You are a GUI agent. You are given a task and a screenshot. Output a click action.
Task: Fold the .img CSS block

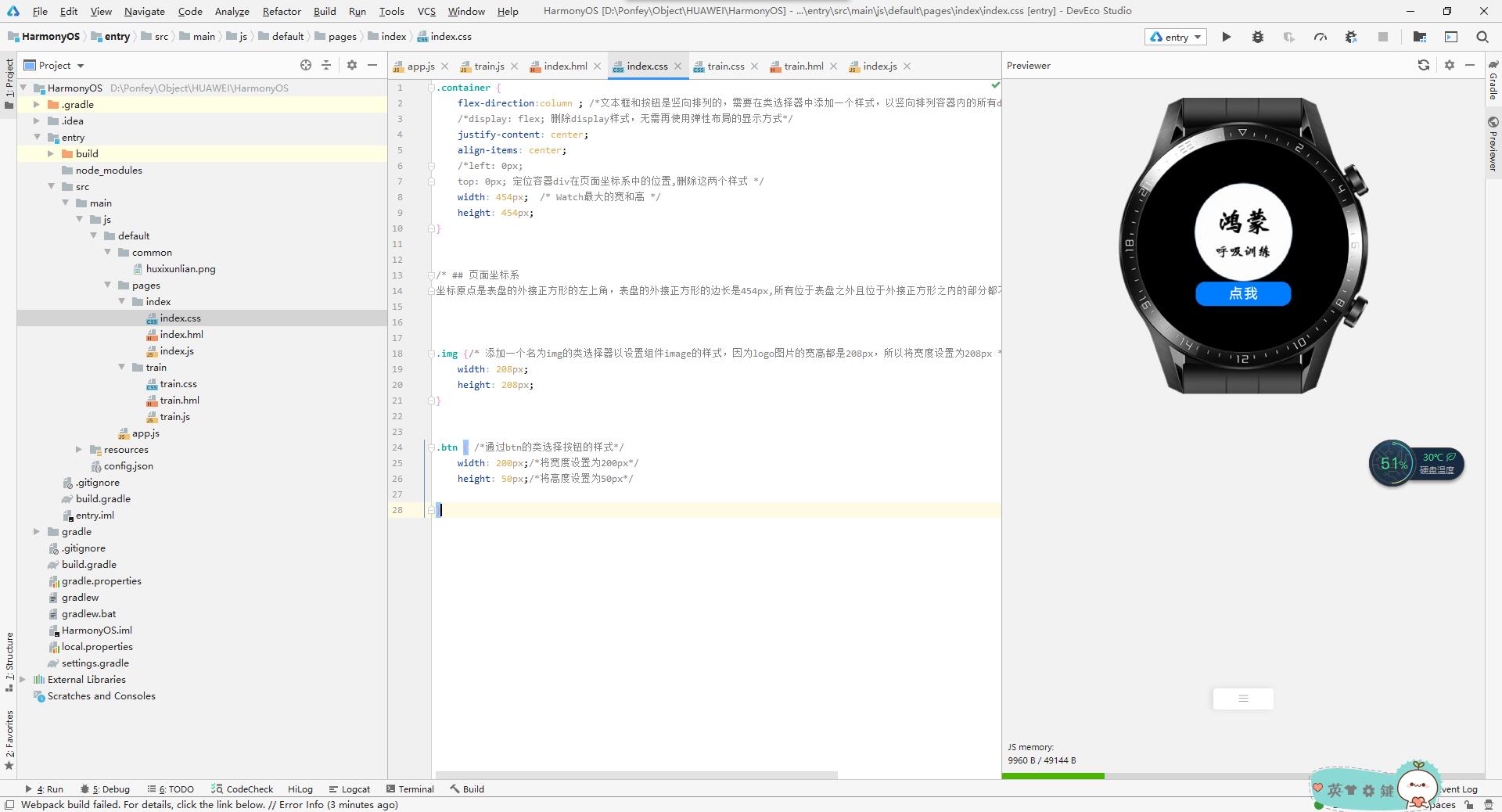pos(431,354)
